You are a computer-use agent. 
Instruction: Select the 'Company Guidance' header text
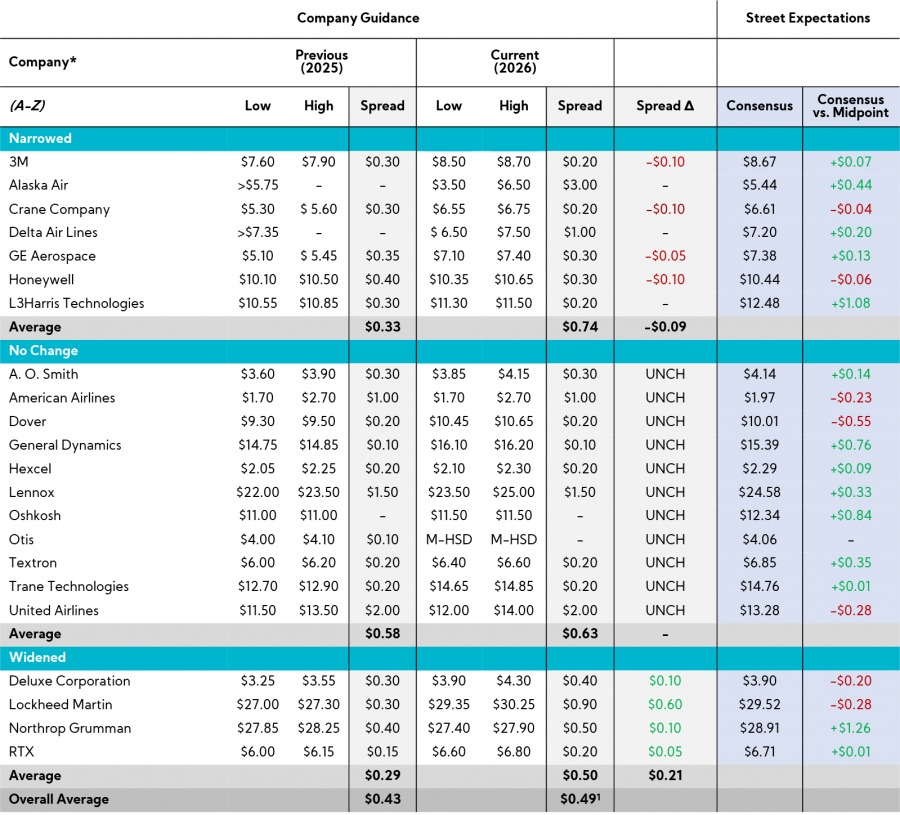[358, 18]
